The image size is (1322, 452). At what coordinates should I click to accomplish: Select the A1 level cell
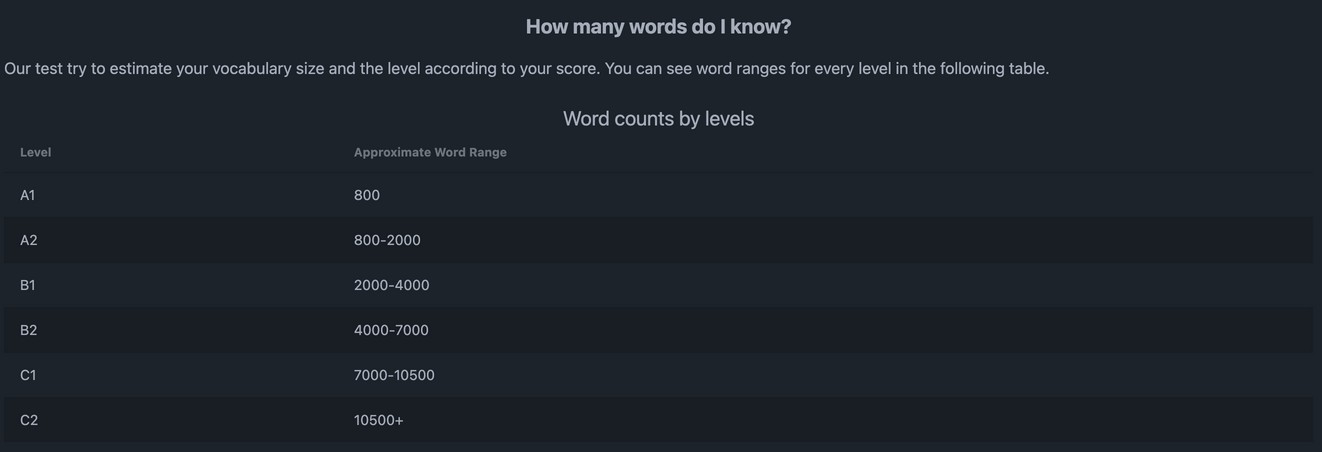(x=28, y=195)
